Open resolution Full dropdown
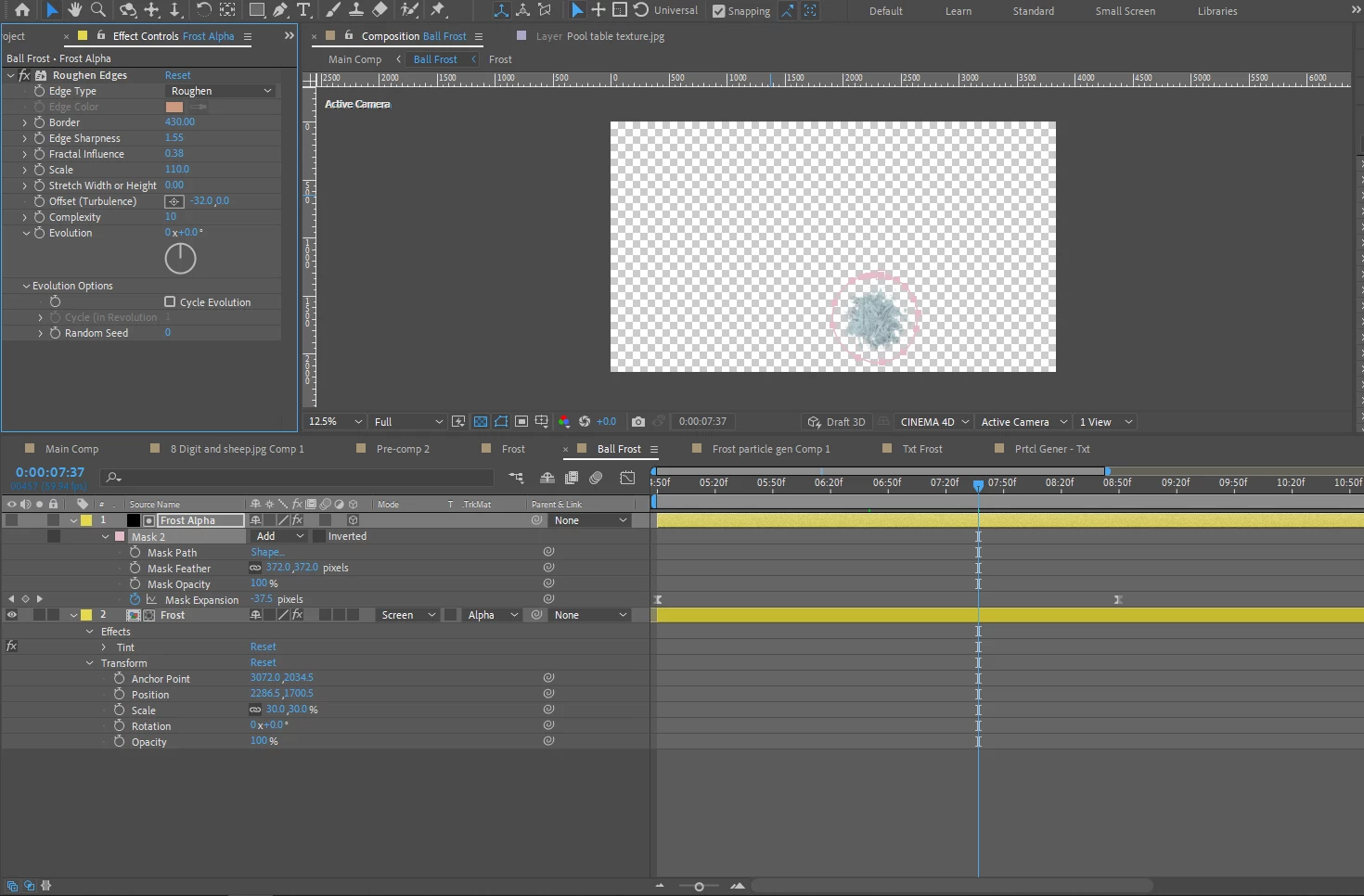This screenshot has width=1364, height=896. point(407,421)
